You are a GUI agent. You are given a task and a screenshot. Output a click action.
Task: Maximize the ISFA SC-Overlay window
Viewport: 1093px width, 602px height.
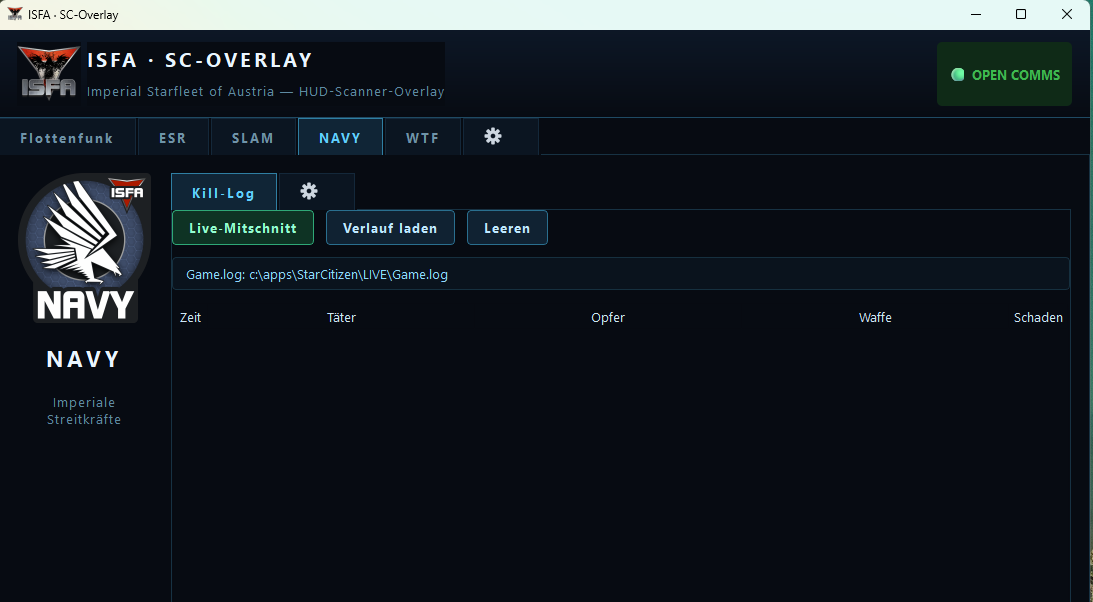[1021, 15]
